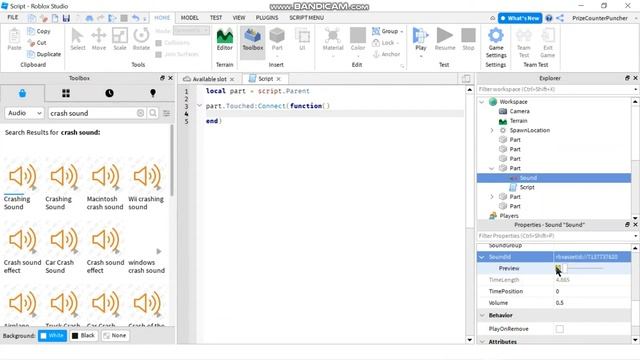Click the Anchor button

[x=386, y=54]
